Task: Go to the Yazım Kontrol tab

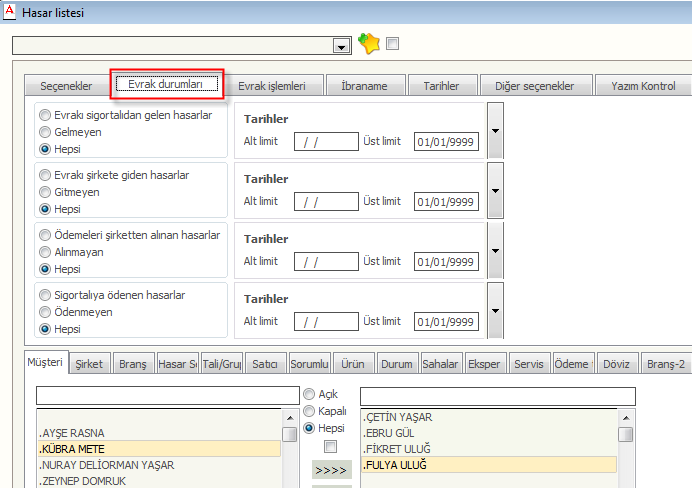Action: coord(644,86)
